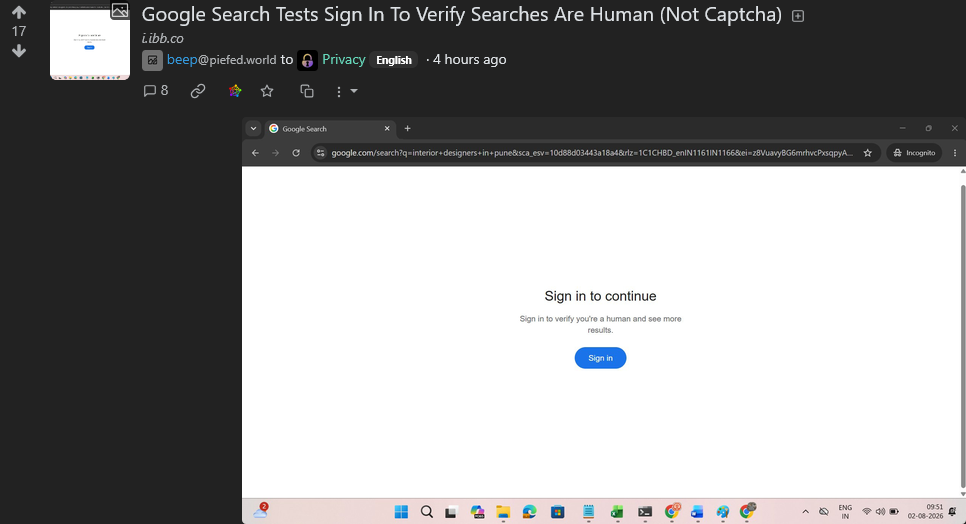
Task: Click the English language badge
Action: point(394,60)
